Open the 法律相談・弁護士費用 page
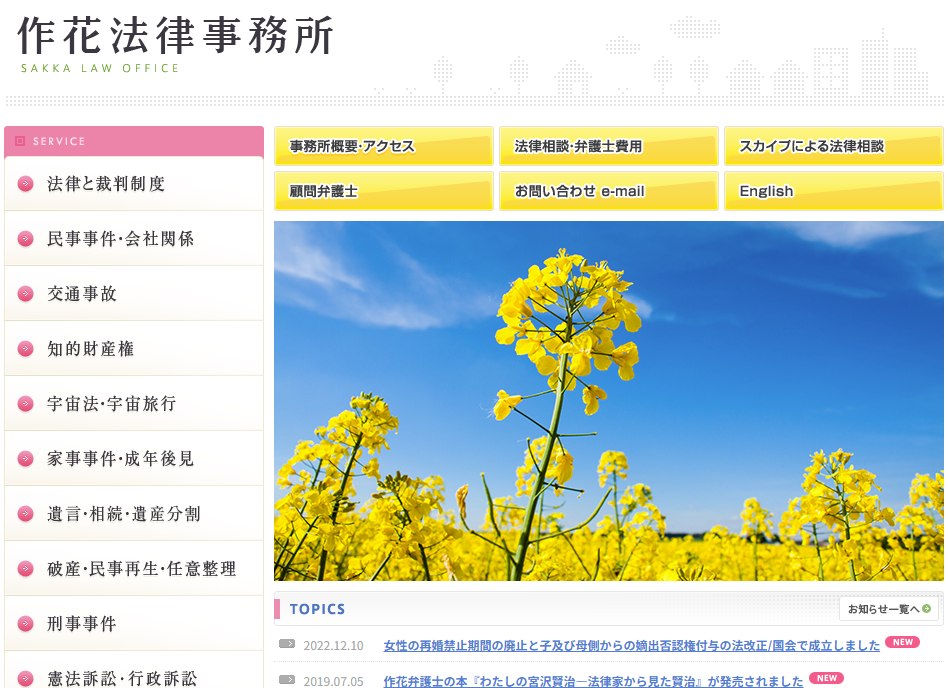Screen dimensions: 948x688 click(608, 146)
